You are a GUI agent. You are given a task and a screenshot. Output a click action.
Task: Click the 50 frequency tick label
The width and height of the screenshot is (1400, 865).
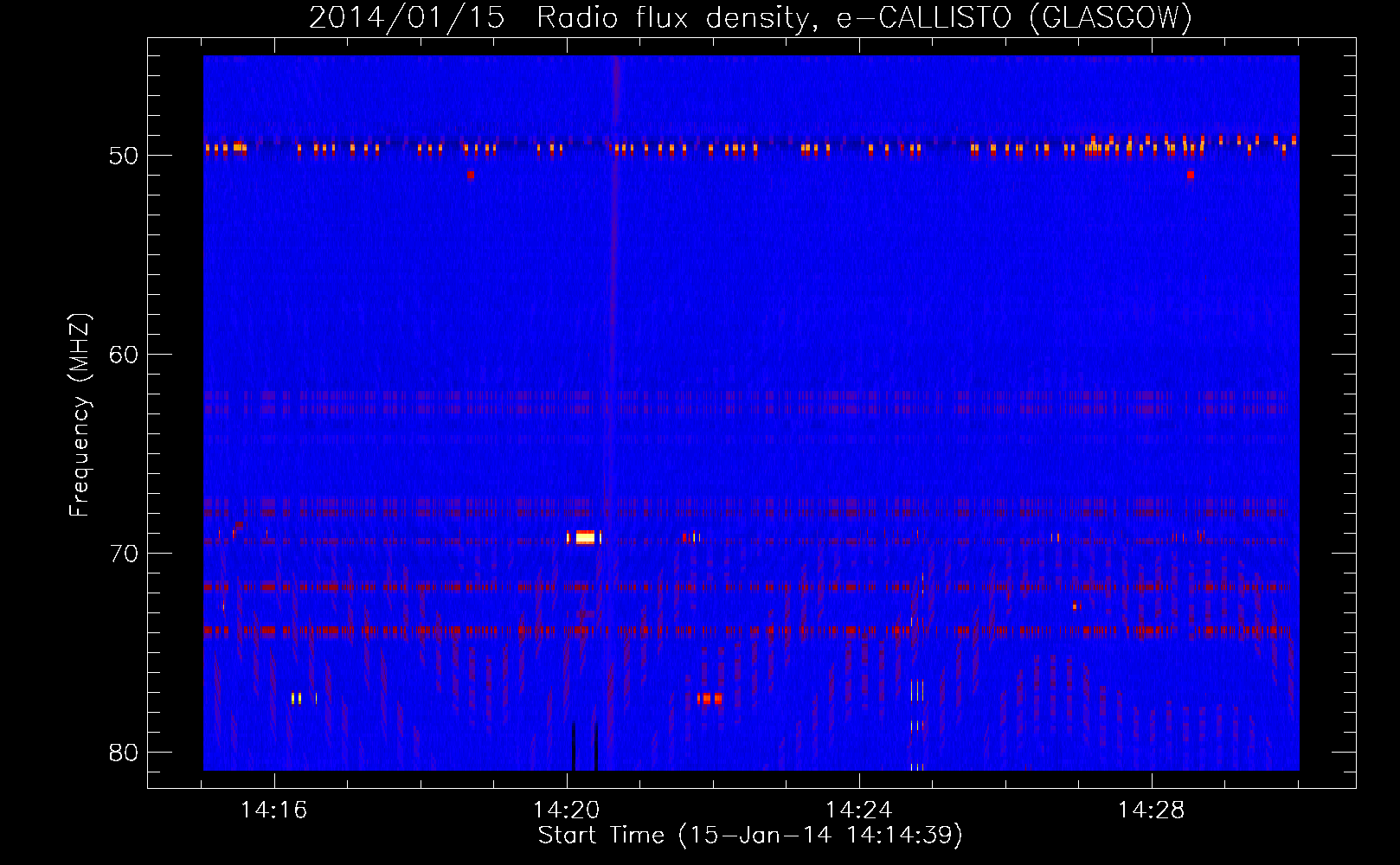[124, 156]
